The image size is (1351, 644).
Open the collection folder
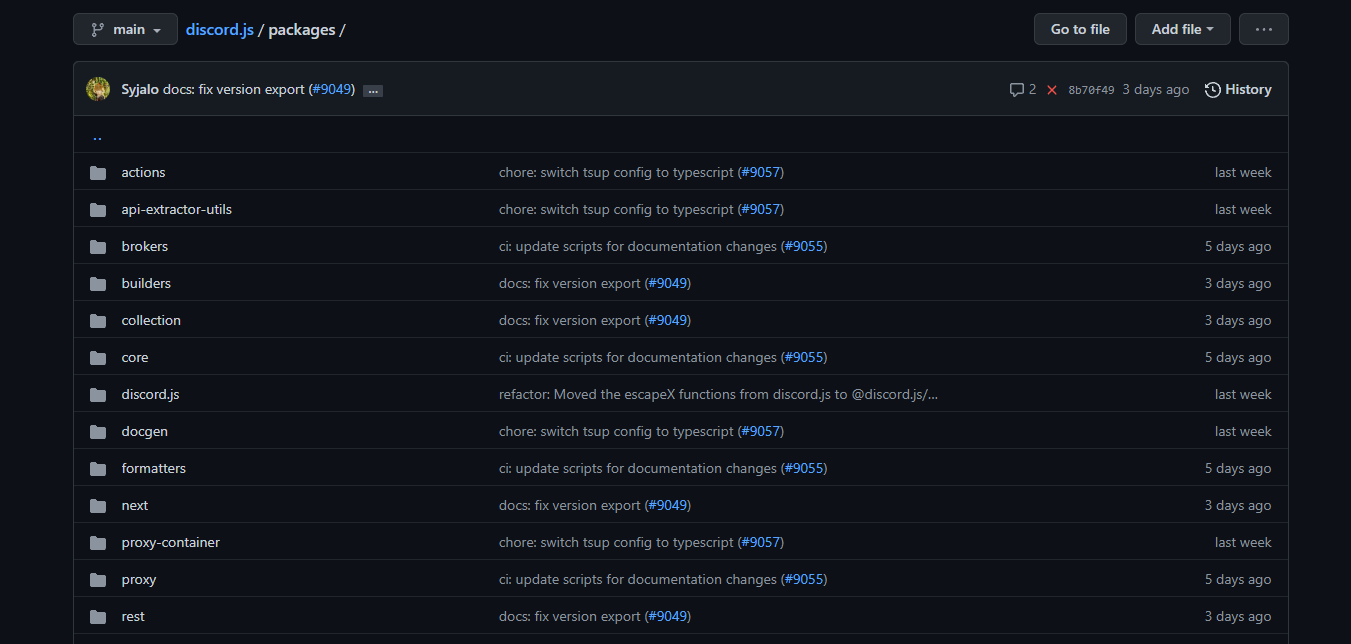coord(150,320)
